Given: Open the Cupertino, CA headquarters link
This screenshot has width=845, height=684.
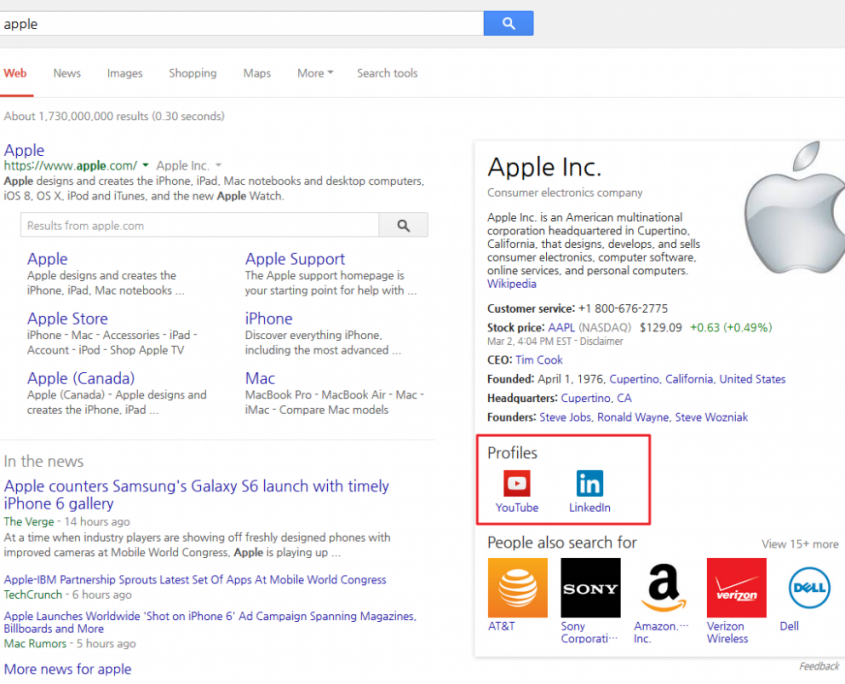Looking at the screenshot, I should (x=596, y=398).
